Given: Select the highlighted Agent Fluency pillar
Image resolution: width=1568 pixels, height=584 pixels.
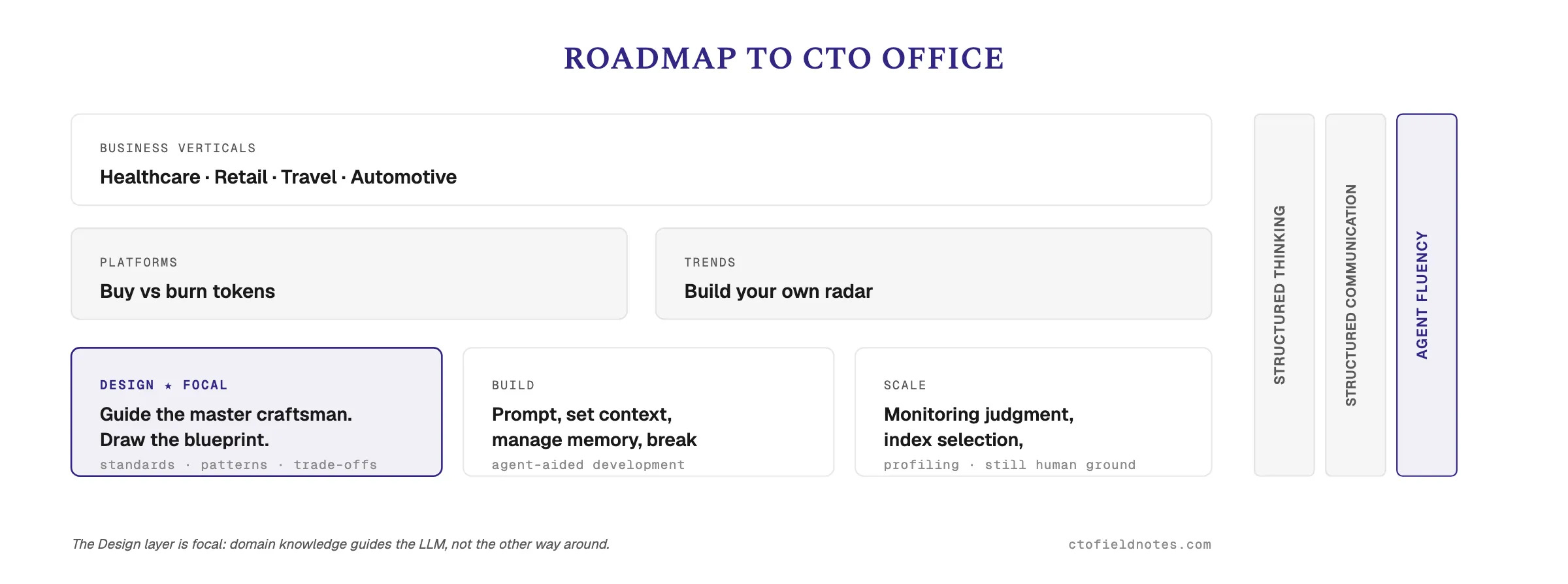Looking at the screenshot, I should tap(1427, 295).
